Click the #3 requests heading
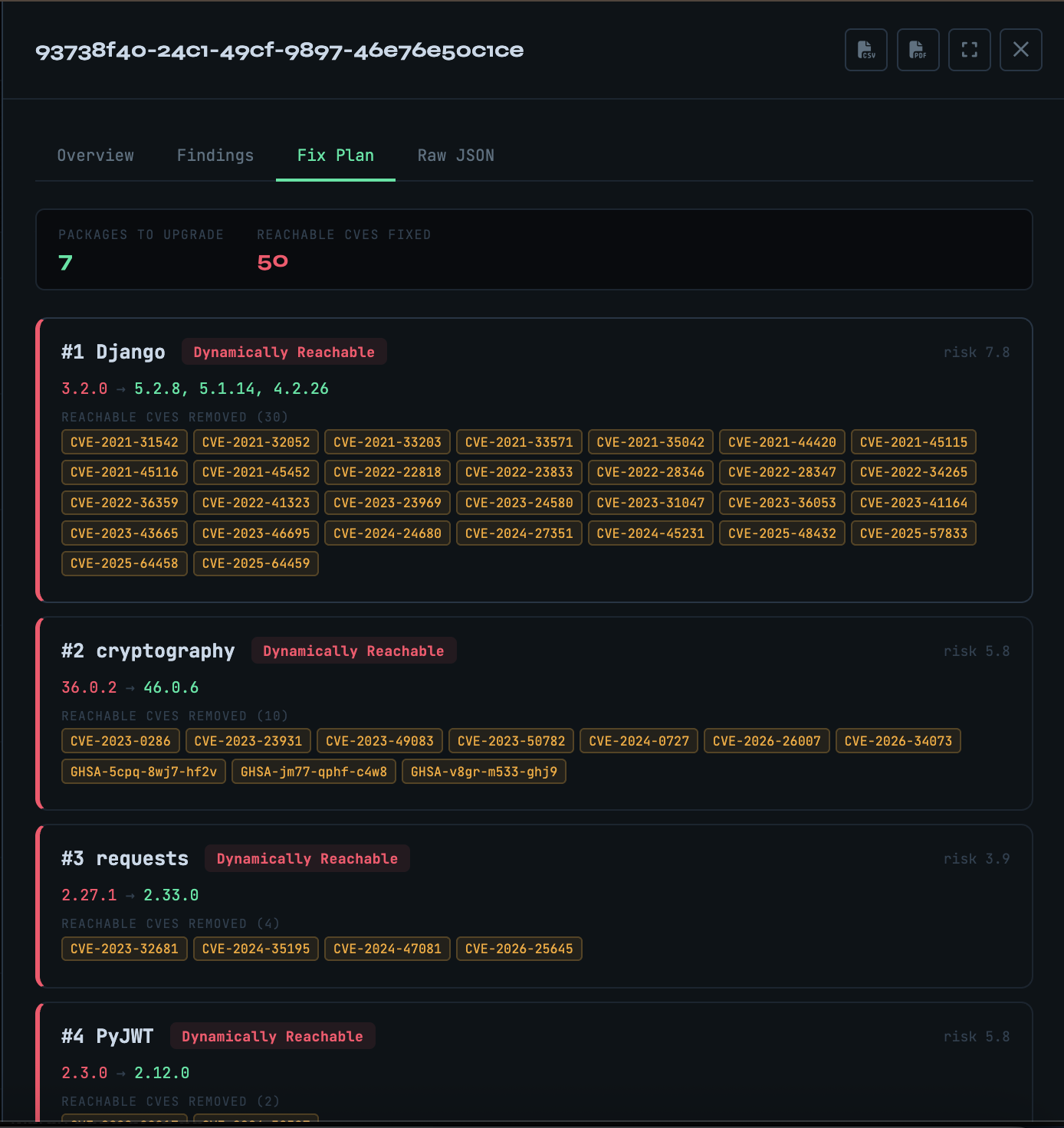1064x1128 pixels. click(x=125, y=858)
